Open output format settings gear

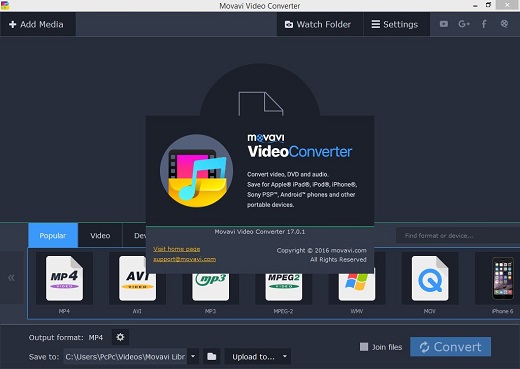120,337
